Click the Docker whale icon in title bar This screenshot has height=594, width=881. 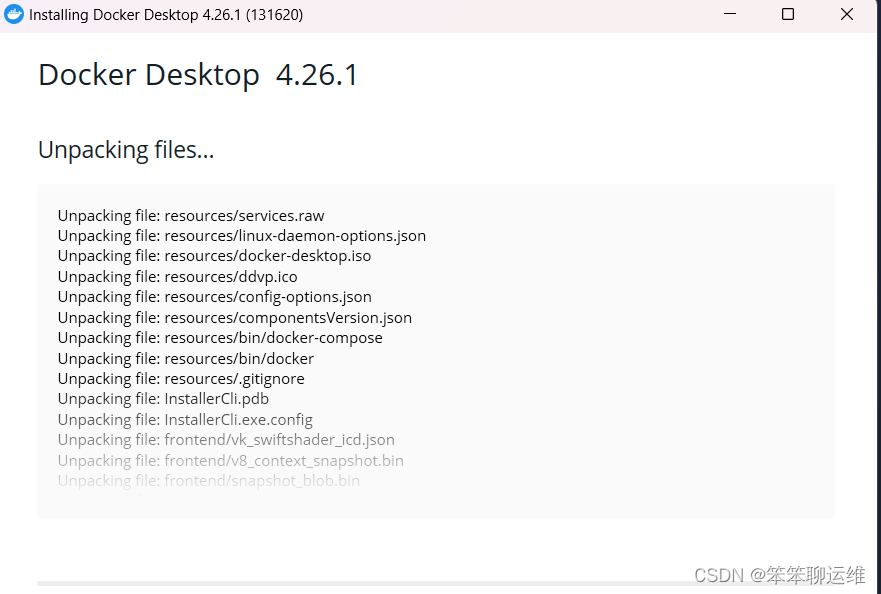tap(13, 14)
